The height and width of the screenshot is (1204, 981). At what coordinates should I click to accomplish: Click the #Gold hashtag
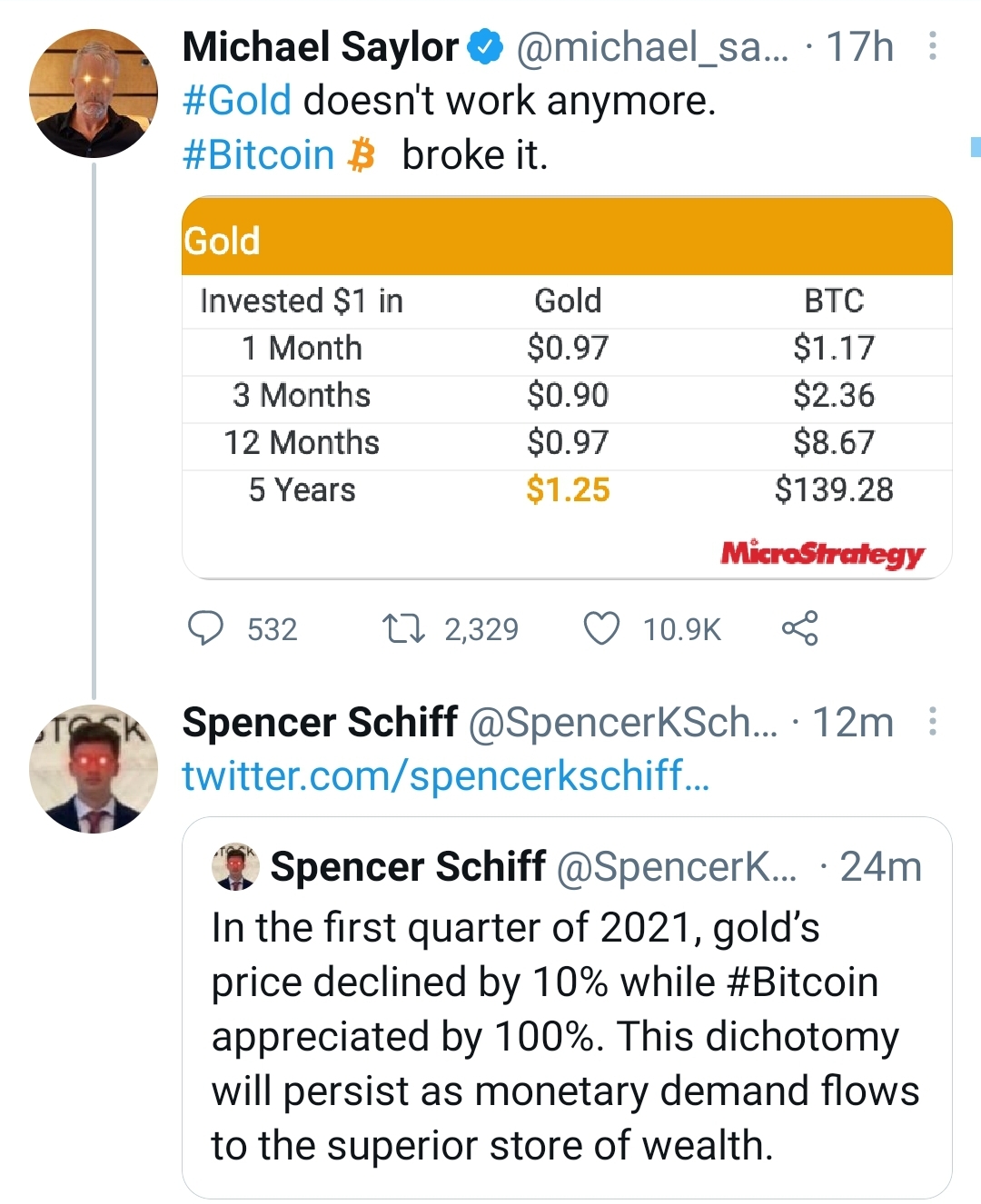(237, 101)
